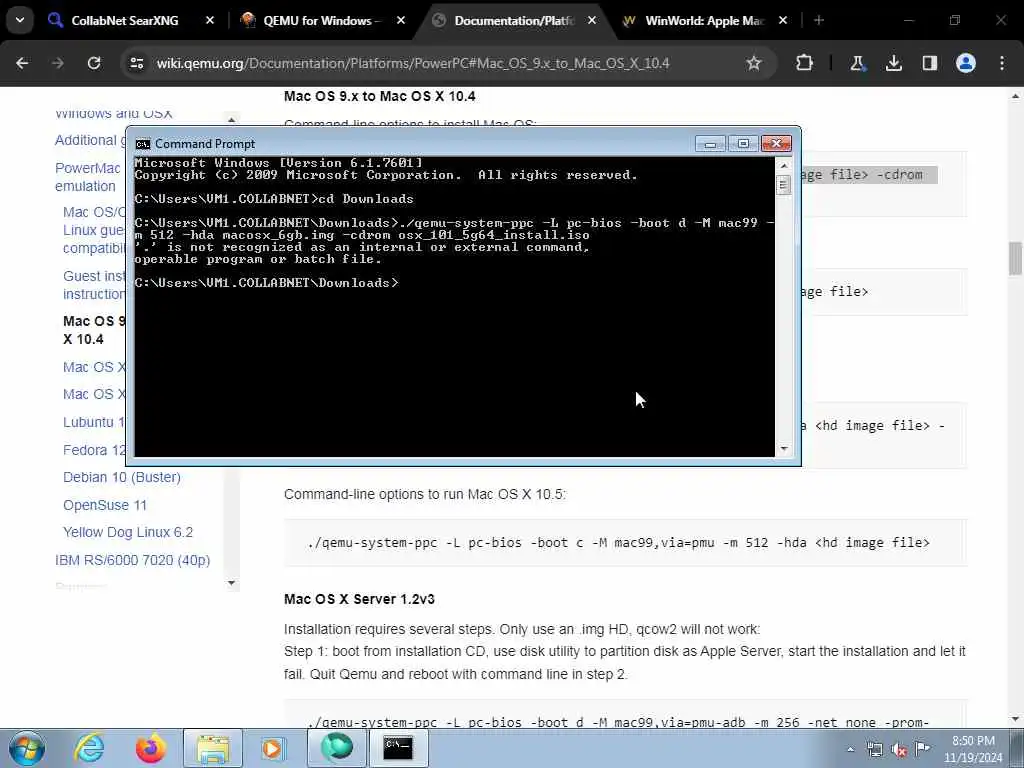1024x768 pixels.
Task: Minimize the Command Prompt window
Action: pos(711,144)
